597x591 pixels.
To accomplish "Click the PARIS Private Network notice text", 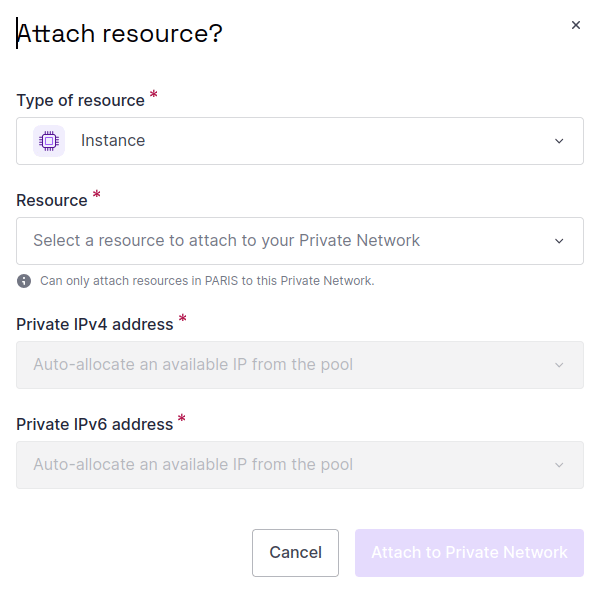I will click(x=207, y=281).
